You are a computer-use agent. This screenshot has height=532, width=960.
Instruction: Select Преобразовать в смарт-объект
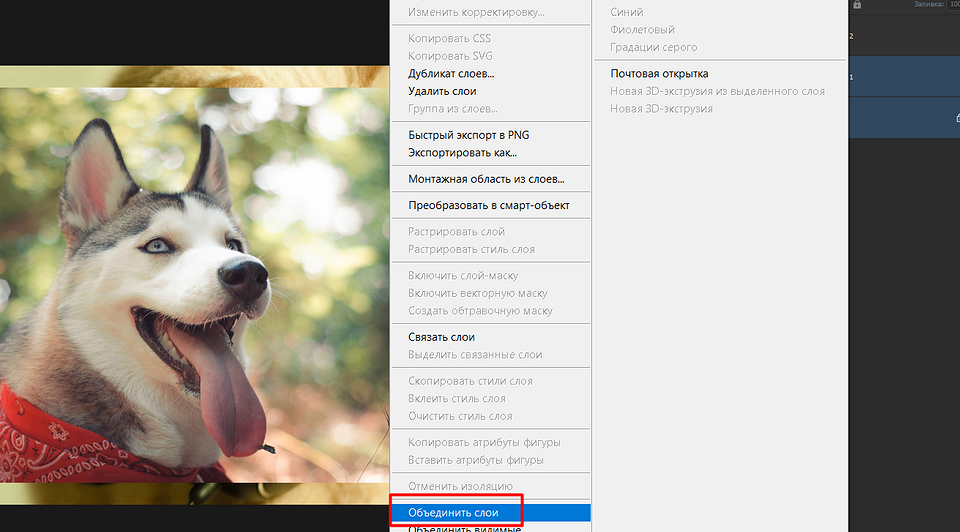pos(488,205)
